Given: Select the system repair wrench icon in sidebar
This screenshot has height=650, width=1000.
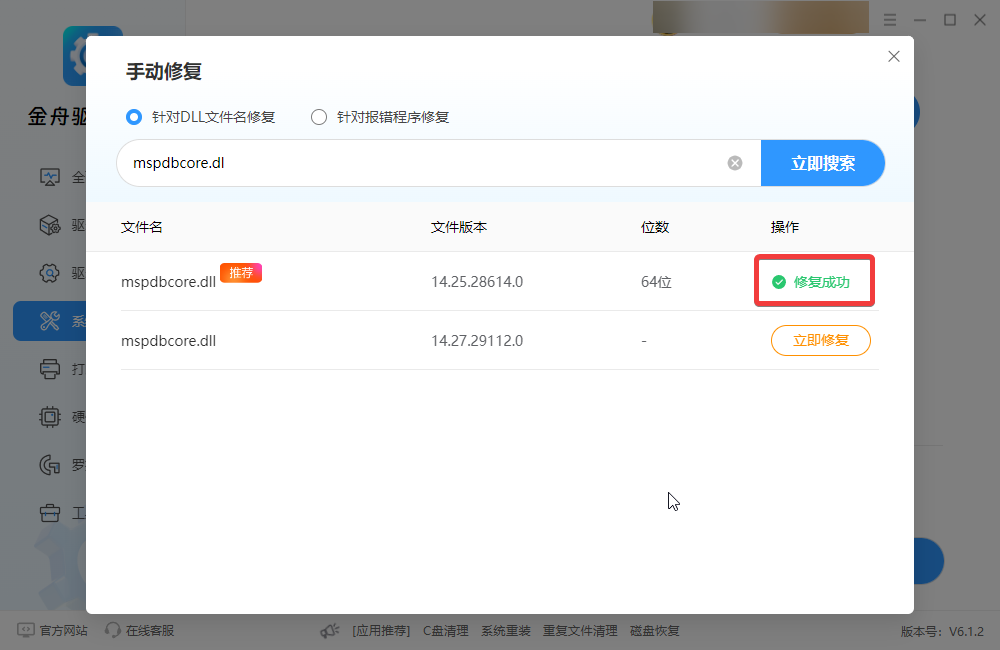Looking at the screenshot, I should [50, 321].
